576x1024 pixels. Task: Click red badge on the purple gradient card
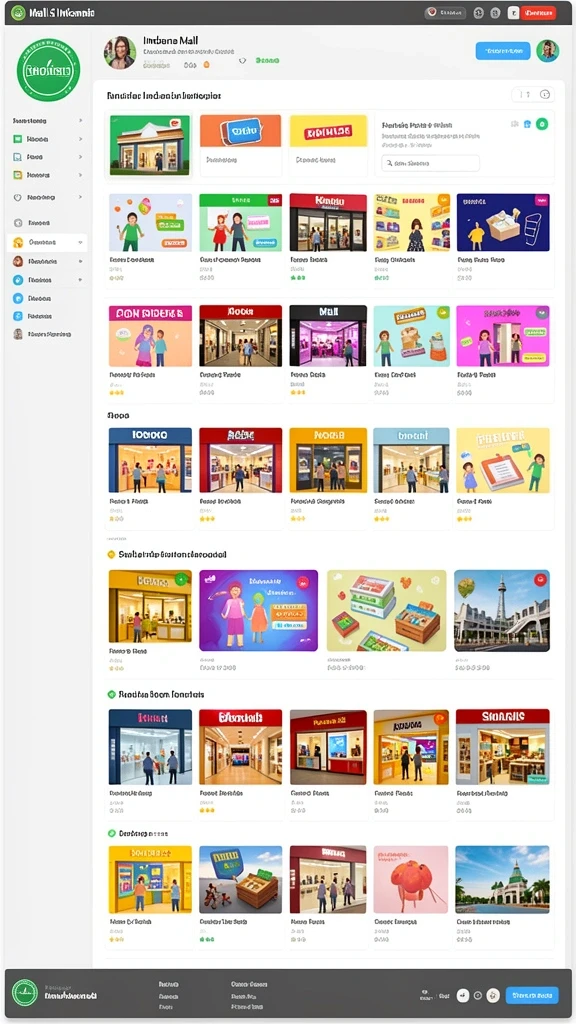302,580
